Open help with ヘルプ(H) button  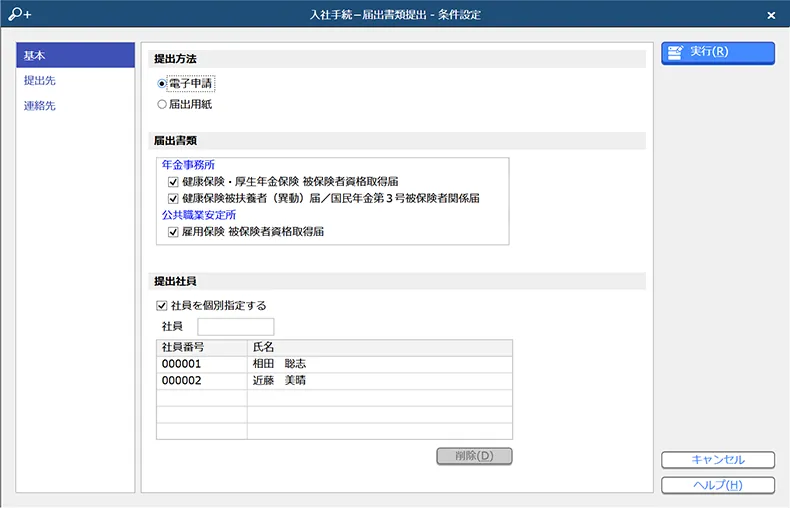click(718, 485)
